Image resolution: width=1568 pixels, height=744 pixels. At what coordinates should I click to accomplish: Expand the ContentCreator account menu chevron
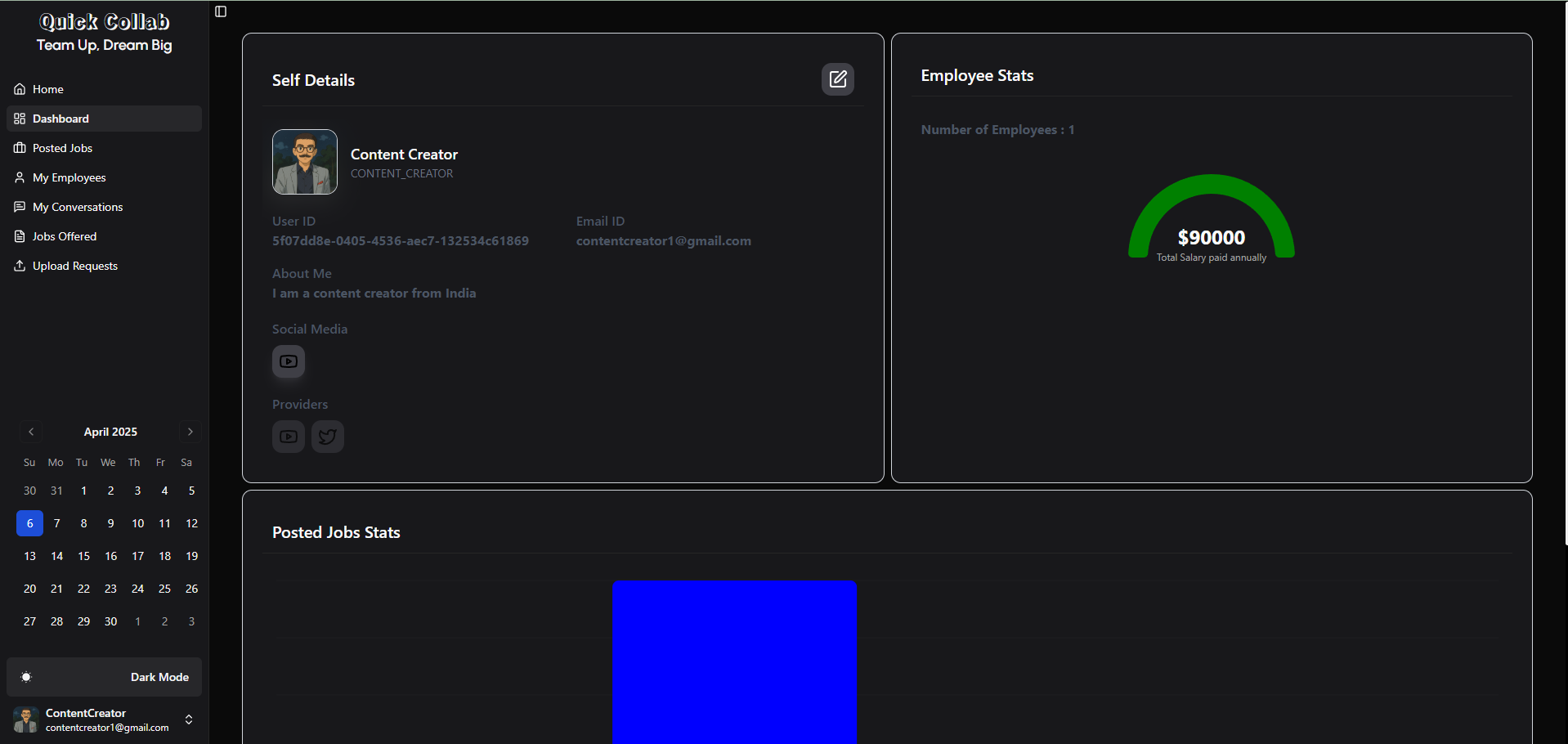[x=189, y=719]
